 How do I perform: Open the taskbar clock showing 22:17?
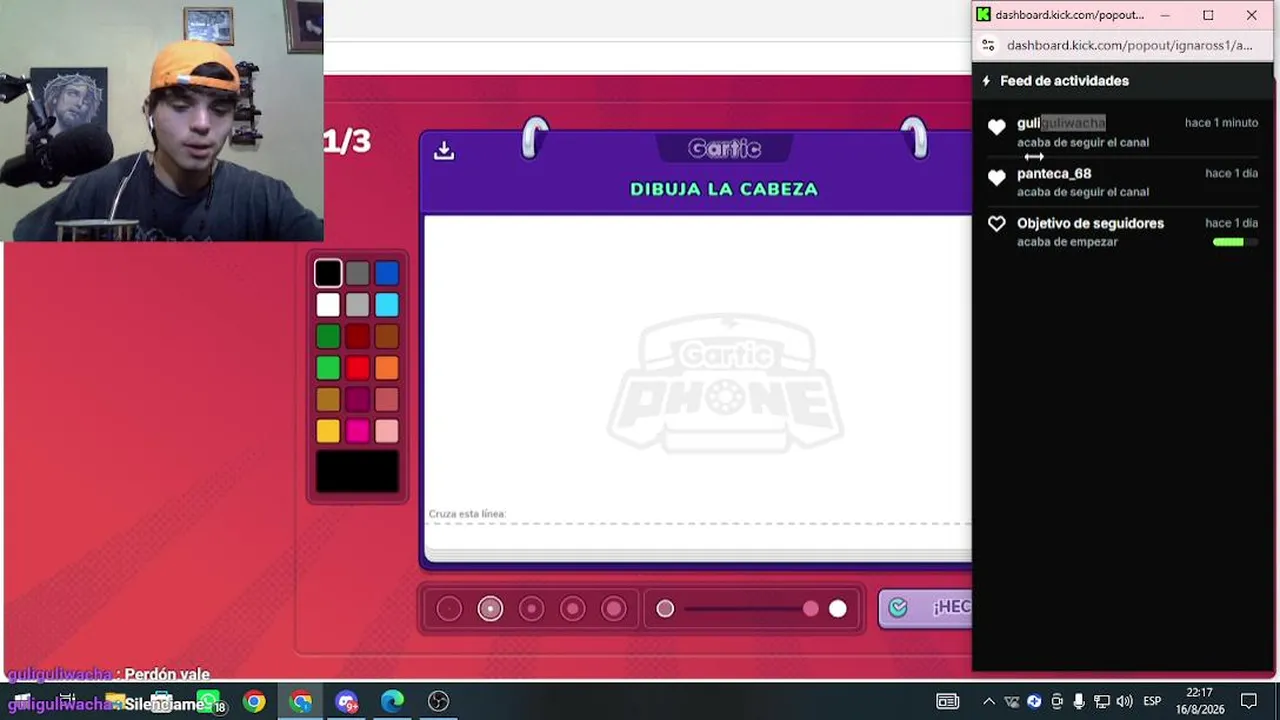pyautogui.click(x=1199, y=701)
